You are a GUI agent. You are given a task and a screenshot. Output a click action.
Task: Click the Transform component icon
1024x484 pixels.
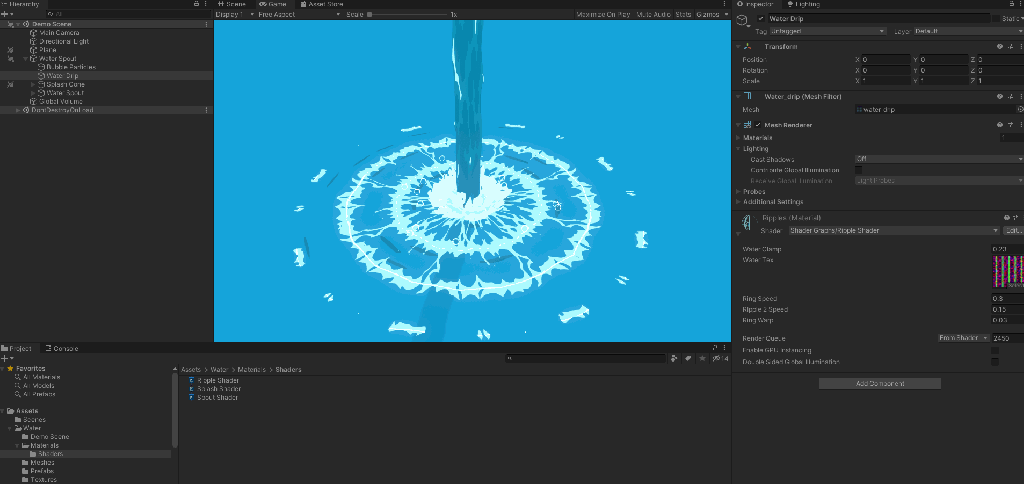coord(747,47)
